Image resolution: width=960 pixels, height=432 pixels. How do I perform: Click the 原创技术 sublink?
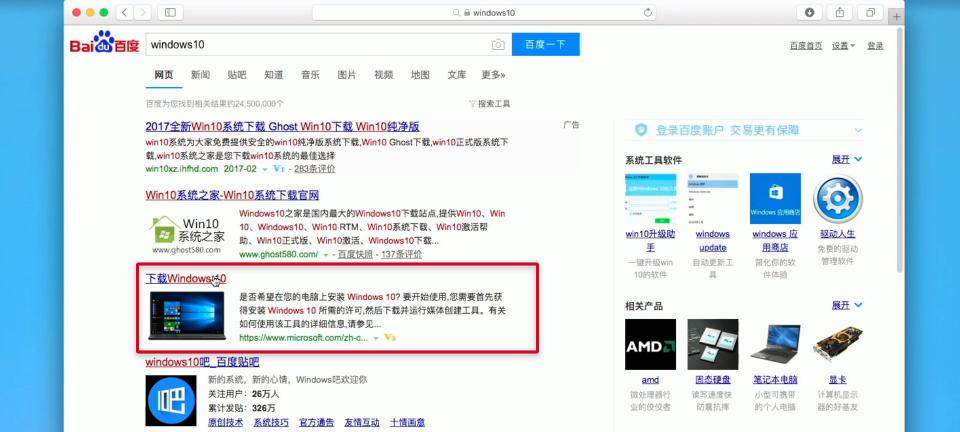pyautogui.click(x=225, y=423)
